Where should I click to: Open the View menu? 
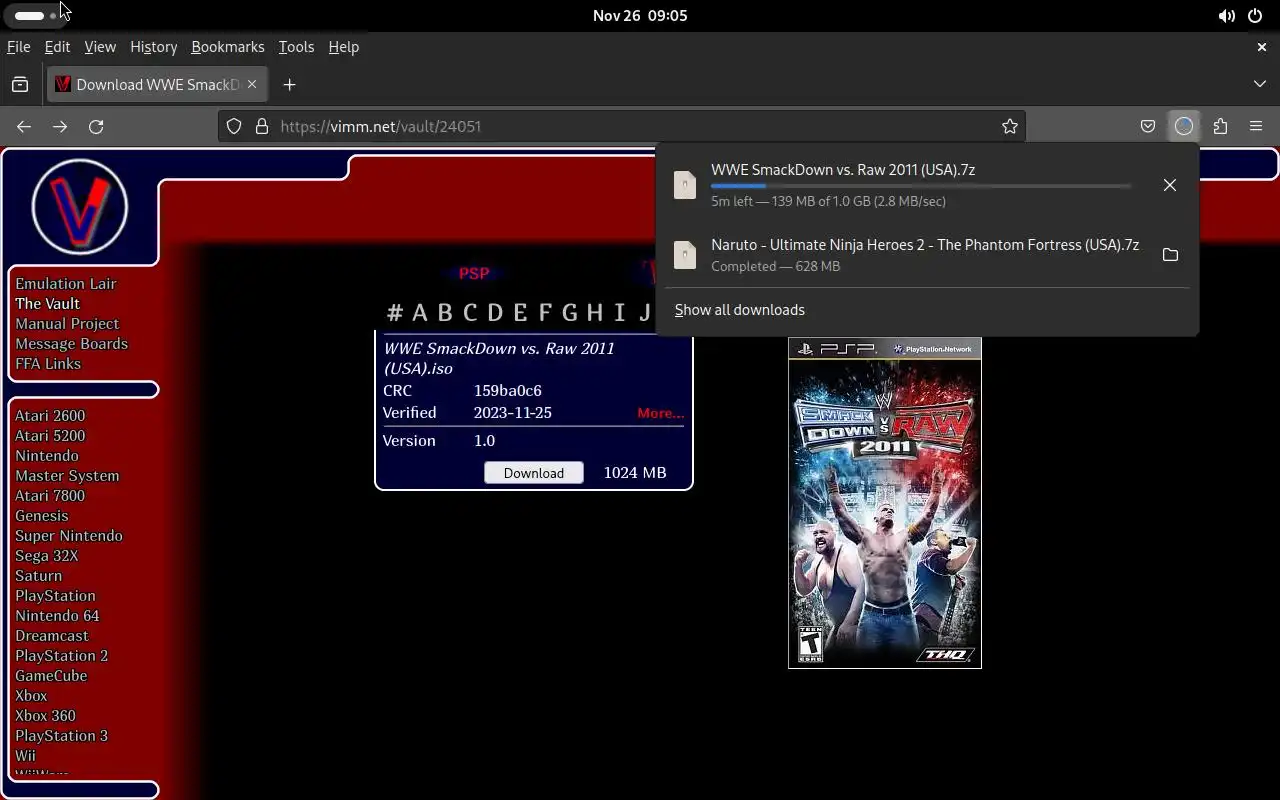(x=100, y=47)
